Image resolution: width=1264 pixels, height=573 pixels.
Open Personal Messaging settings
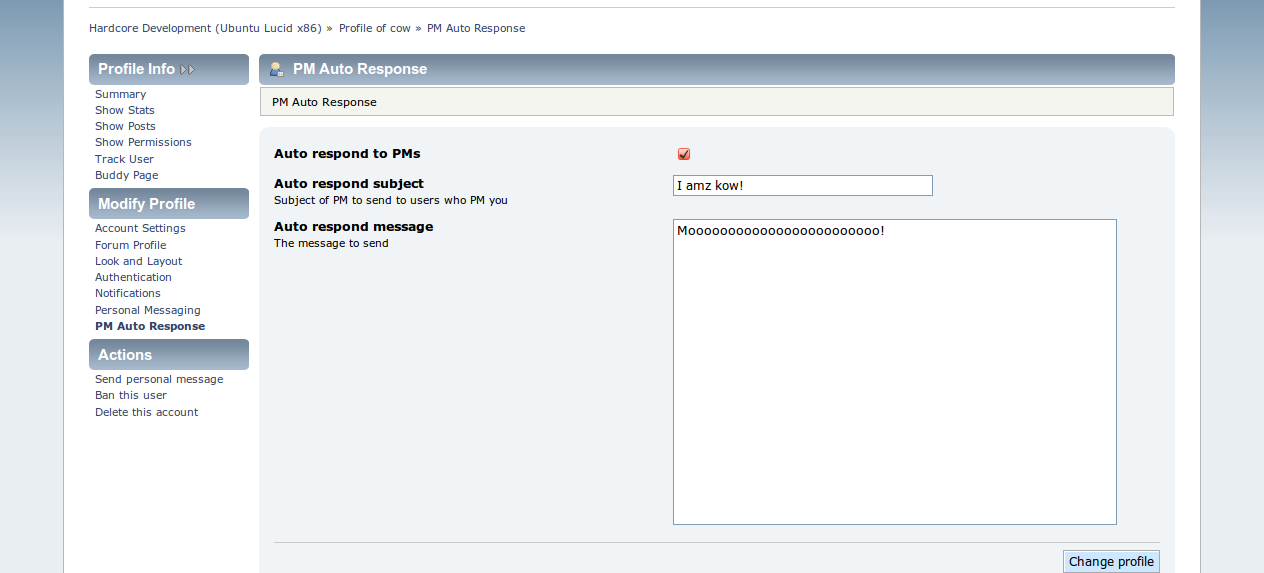pos(147,310)
